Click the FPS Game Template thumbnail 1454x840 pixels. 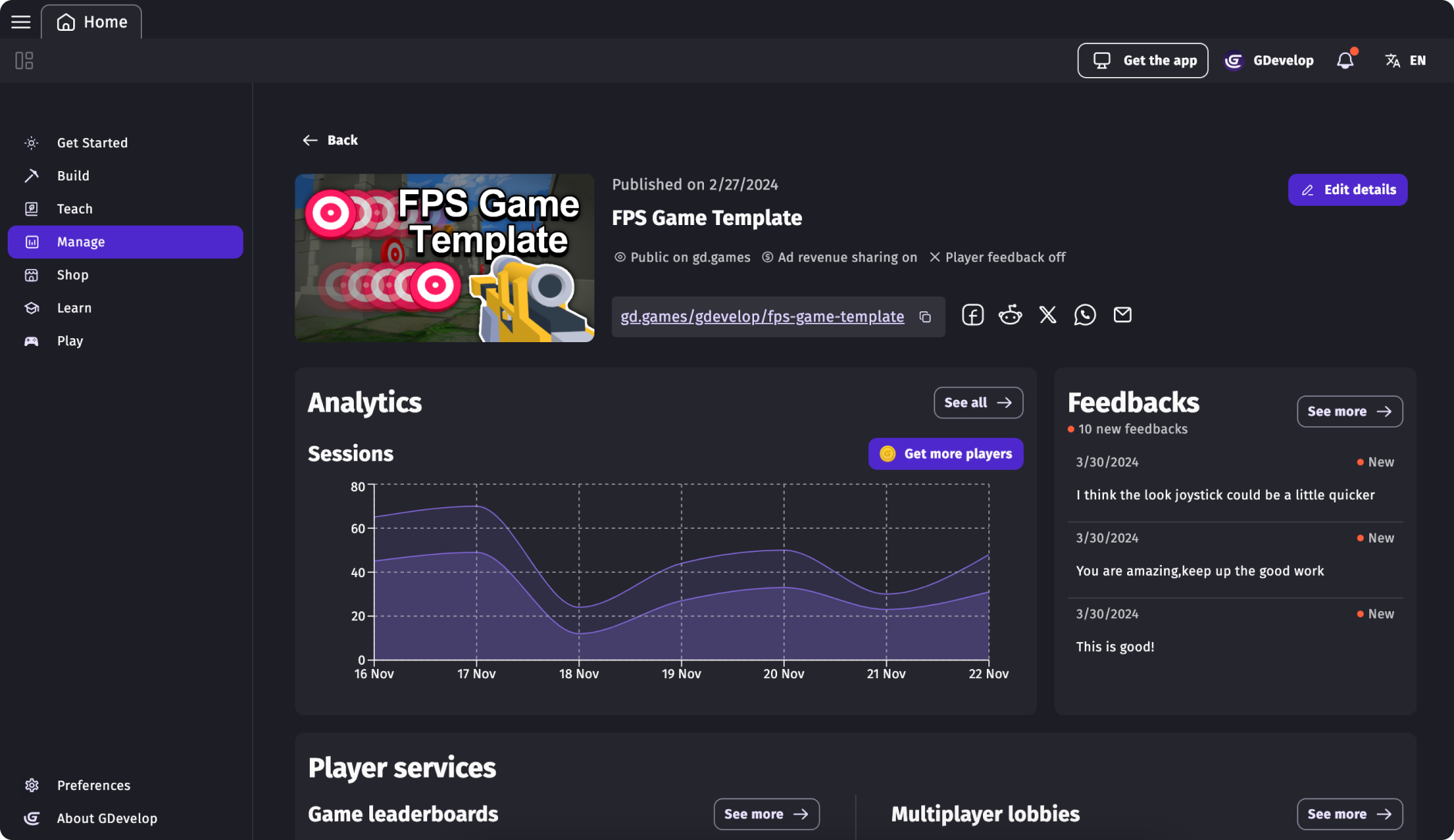tap(444, 257)
